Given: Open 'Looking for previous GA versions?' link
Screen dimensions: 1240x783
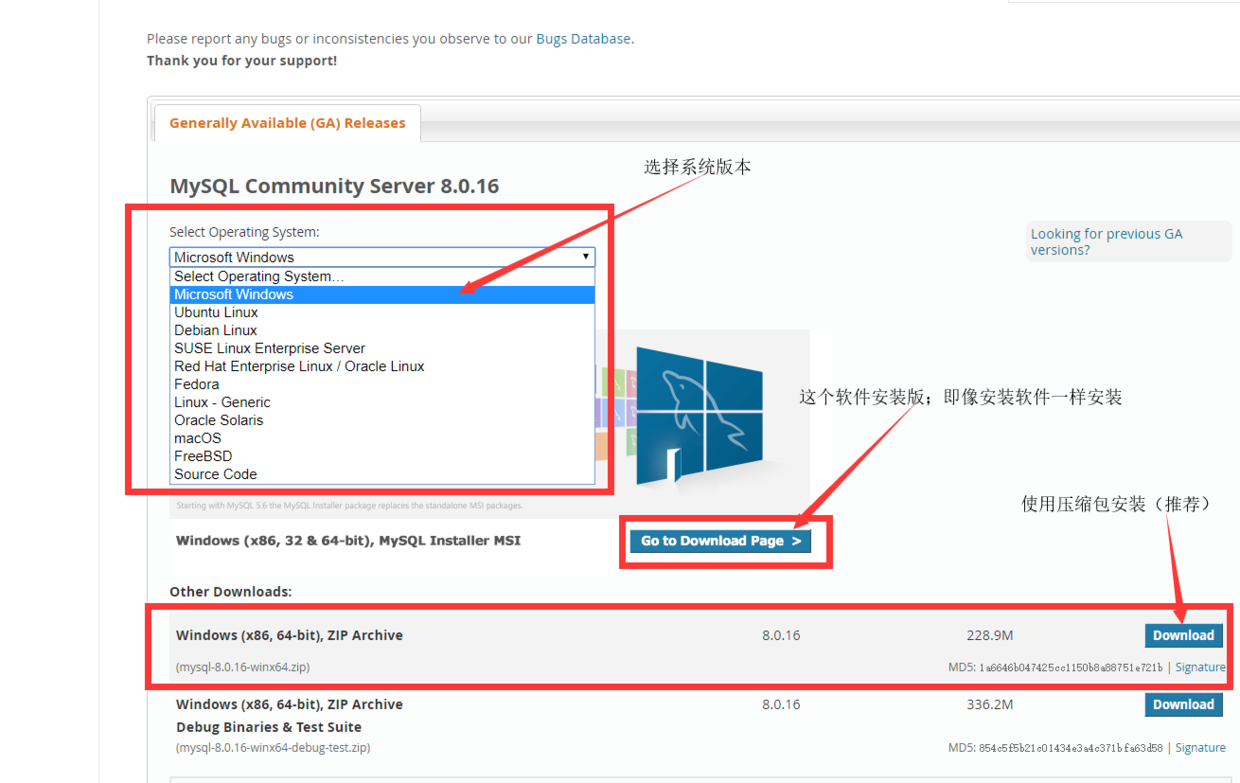Looking at the screenshot, I should [1106, 241].
